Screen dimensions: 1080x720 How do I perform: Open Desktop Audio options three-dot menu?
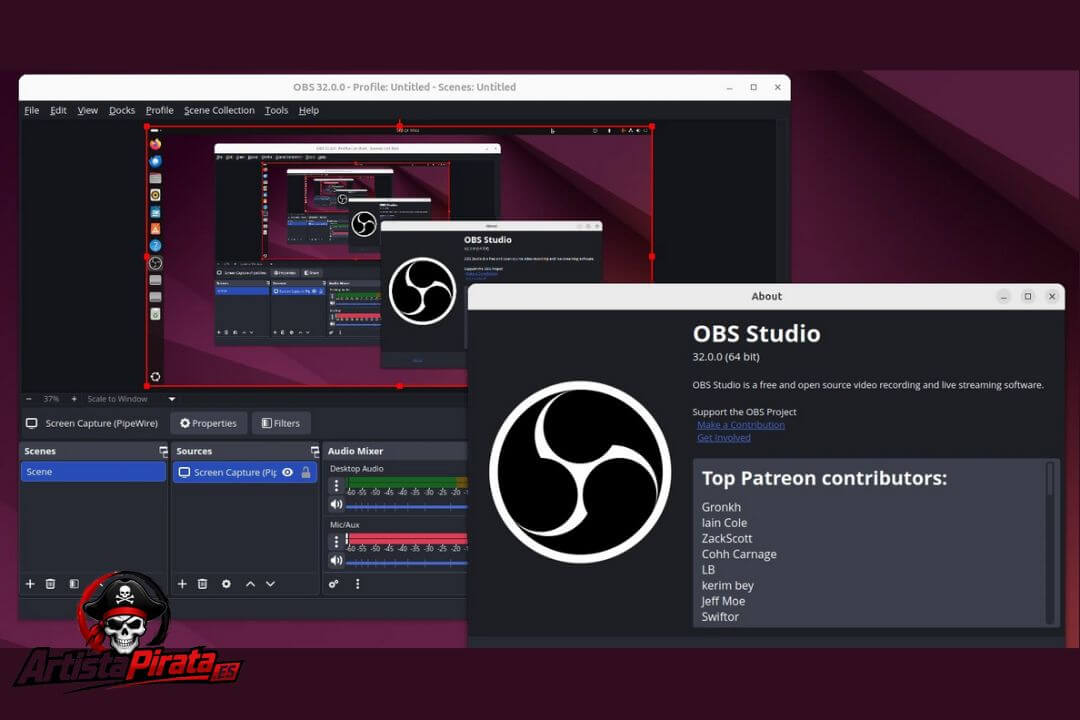(x=336, y=486)
